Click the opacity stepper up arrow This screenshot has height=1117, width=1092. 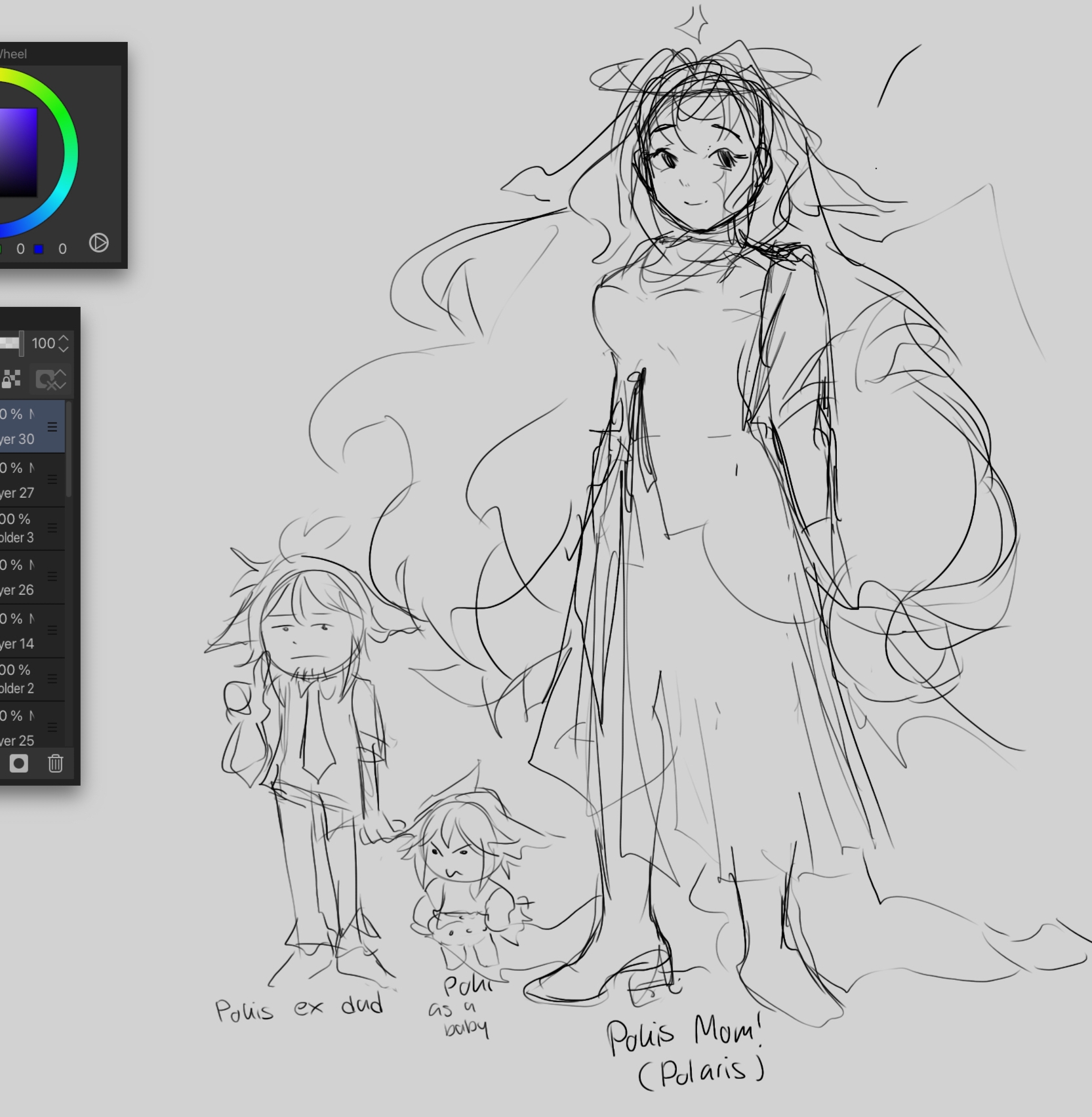pos(64,338)
